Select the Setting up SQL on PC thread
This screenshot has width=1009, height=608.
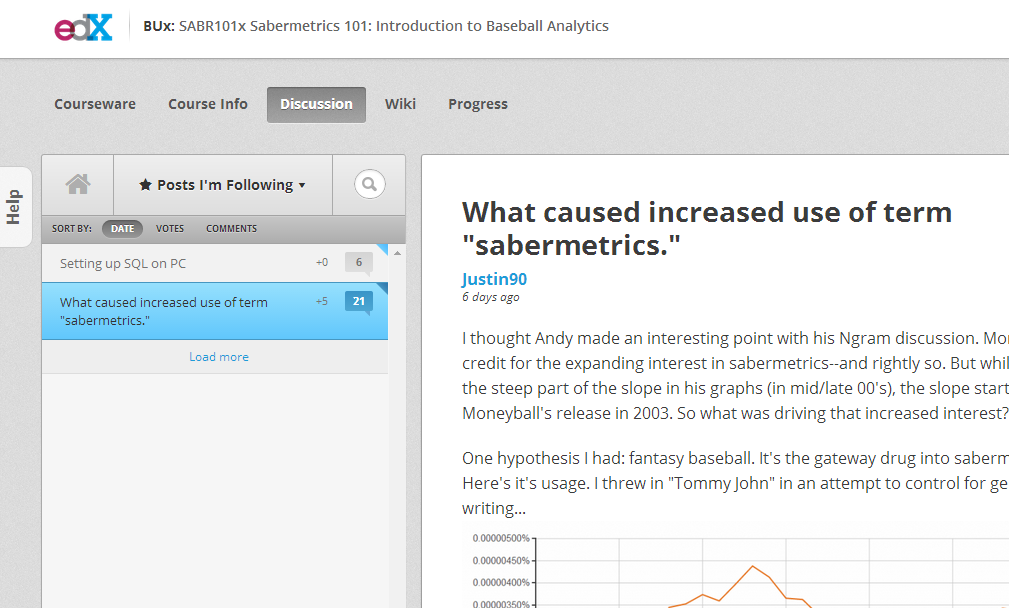coord(215,263)
